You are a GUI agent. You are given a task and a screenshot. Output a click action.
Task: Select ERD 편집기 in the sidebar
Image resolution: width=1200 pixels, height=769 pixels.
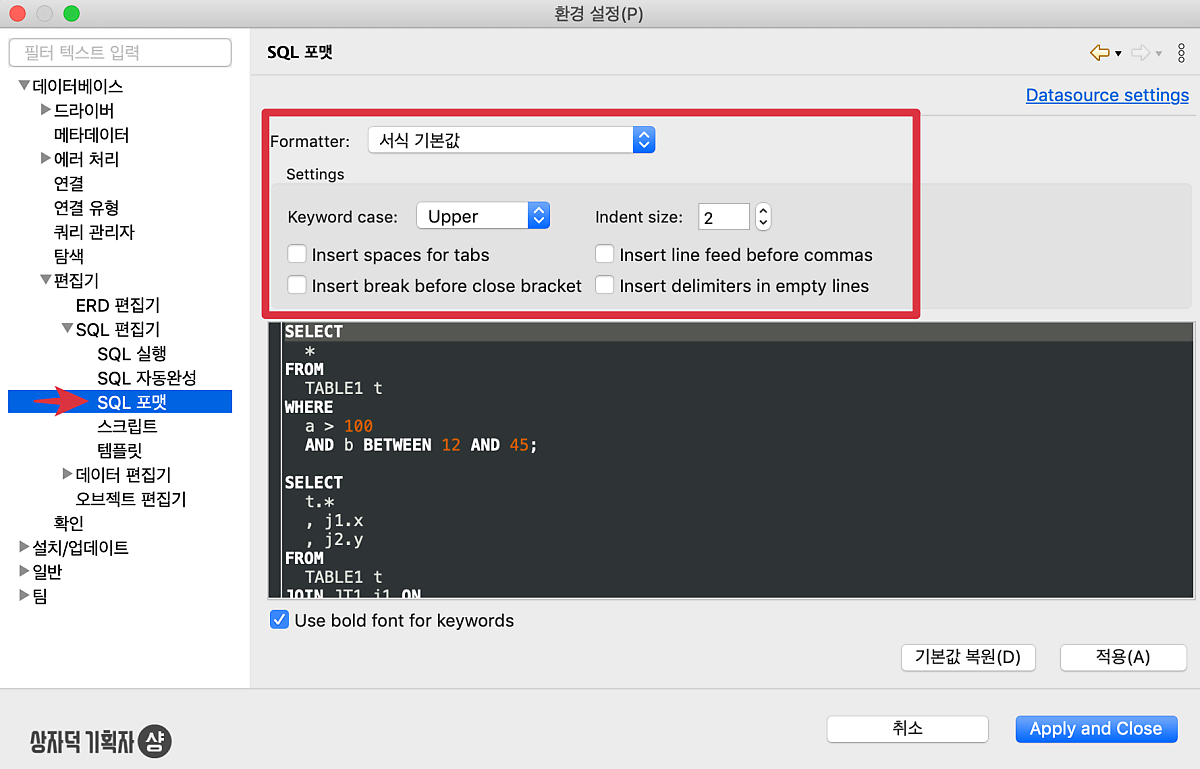tap(117, 305)
